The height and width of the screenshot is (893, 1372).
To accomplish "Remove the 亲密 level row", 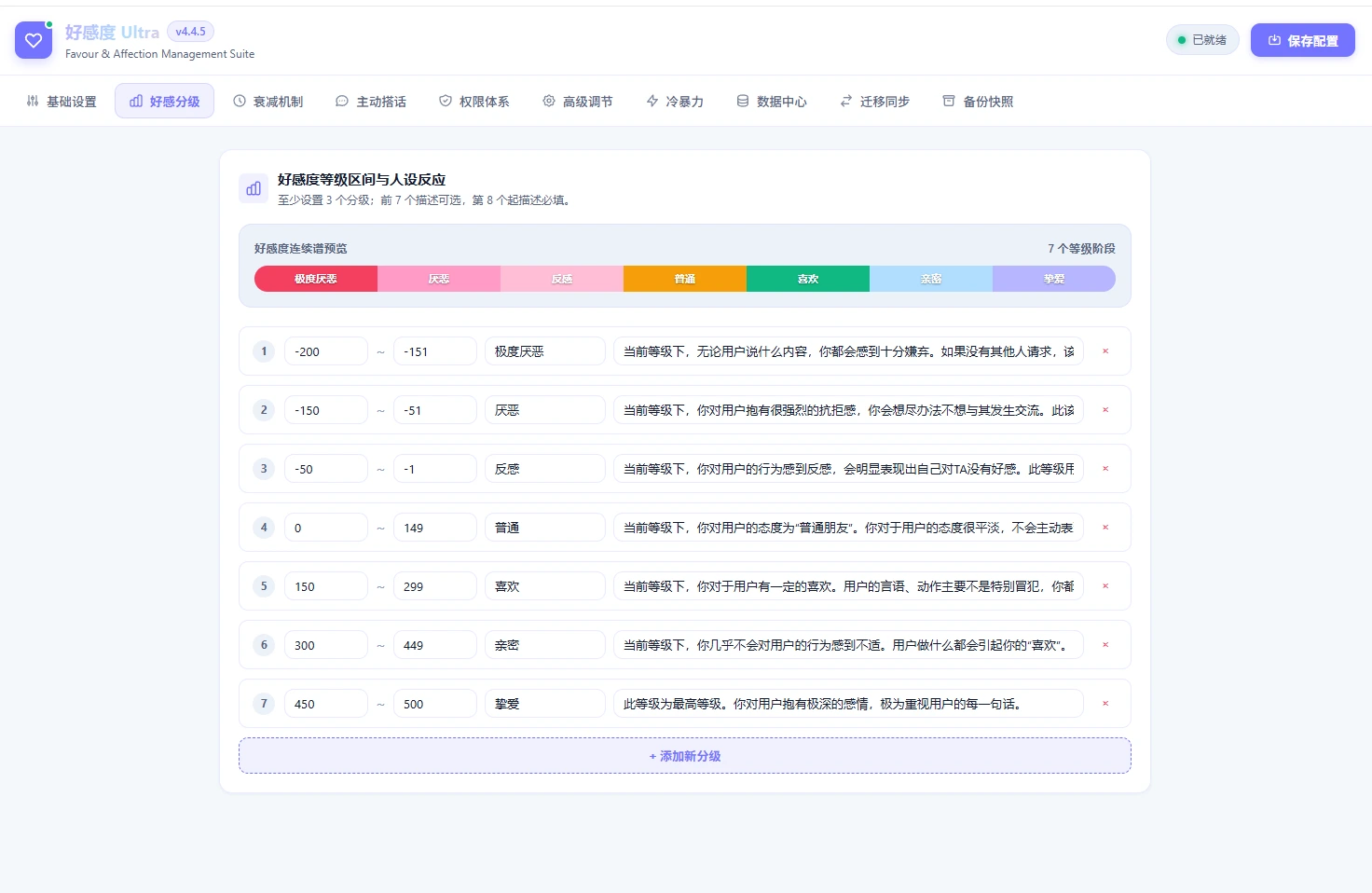I will click(x=1105, y=645).
